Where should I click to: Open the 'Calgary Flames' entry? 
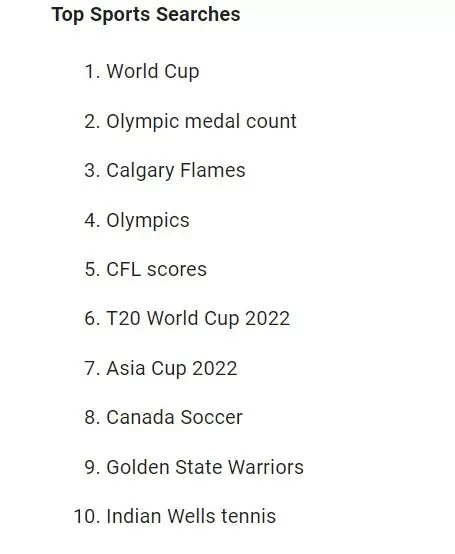point(176,170)
